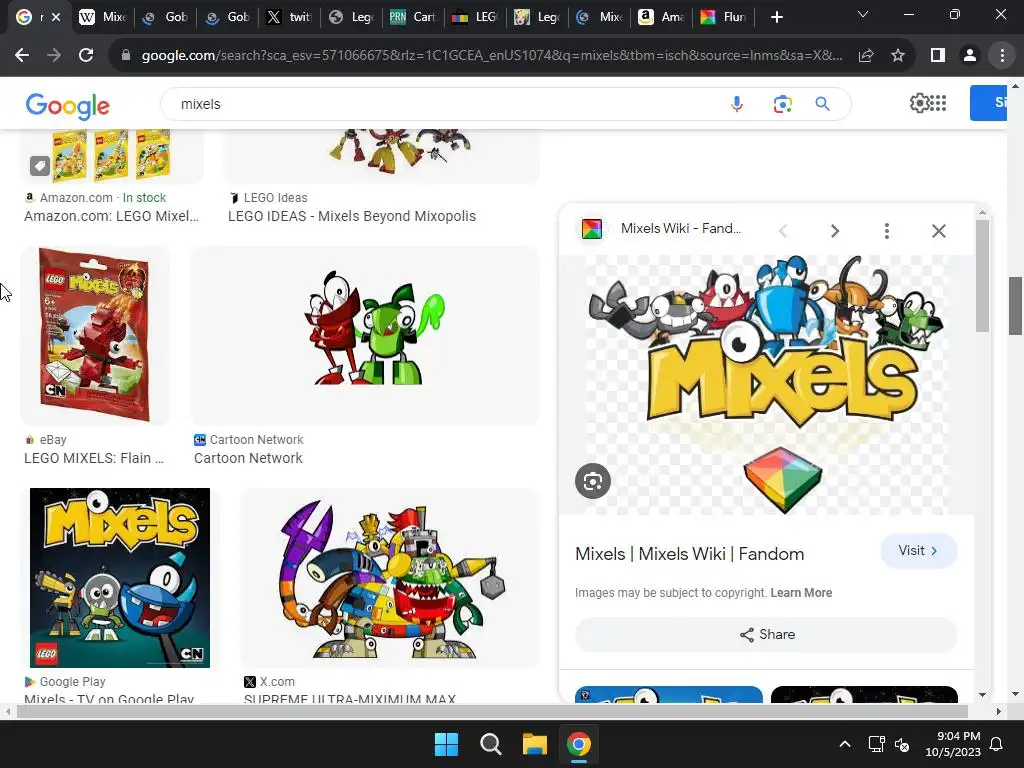Switch to the Amazon tab
1024x768 pixels.
pyautogui.click(x=661, y=17)
